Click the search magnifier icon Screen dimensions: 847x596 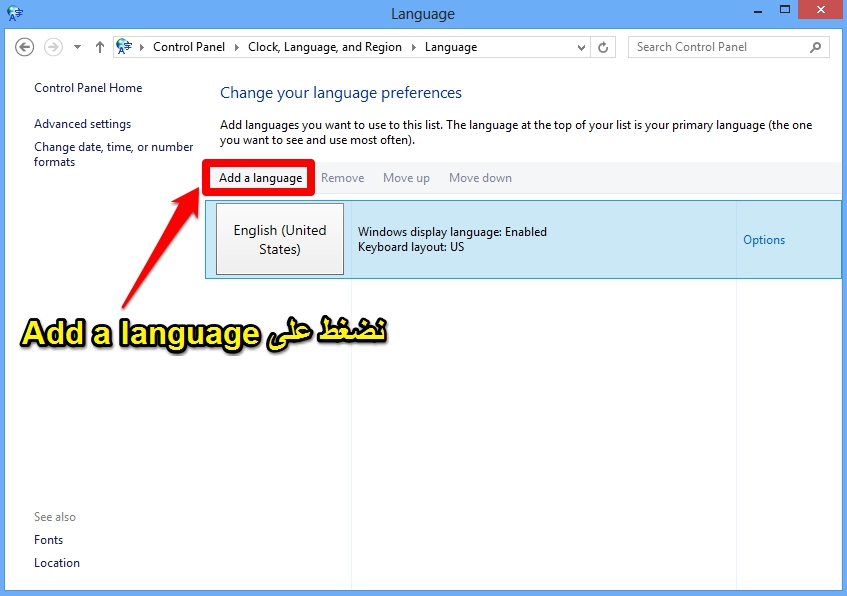tap(816, 47)
